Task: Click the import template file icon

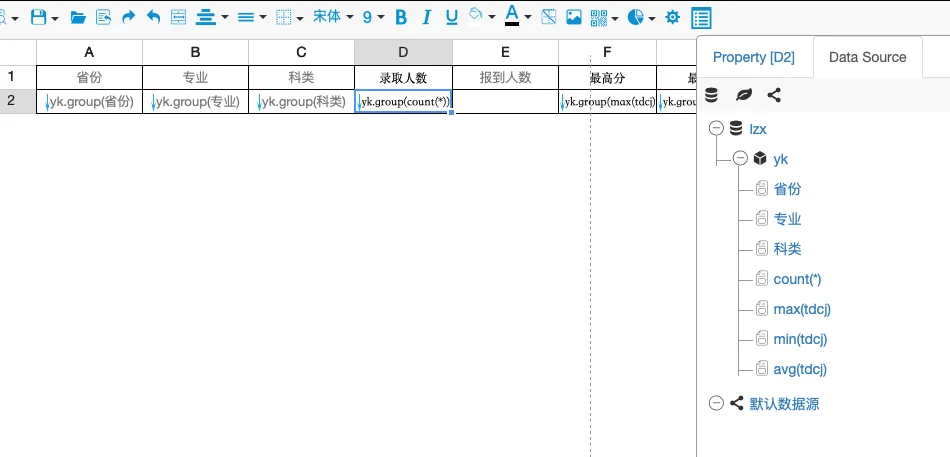Action: pyautogui.click(x=104, y=18)
